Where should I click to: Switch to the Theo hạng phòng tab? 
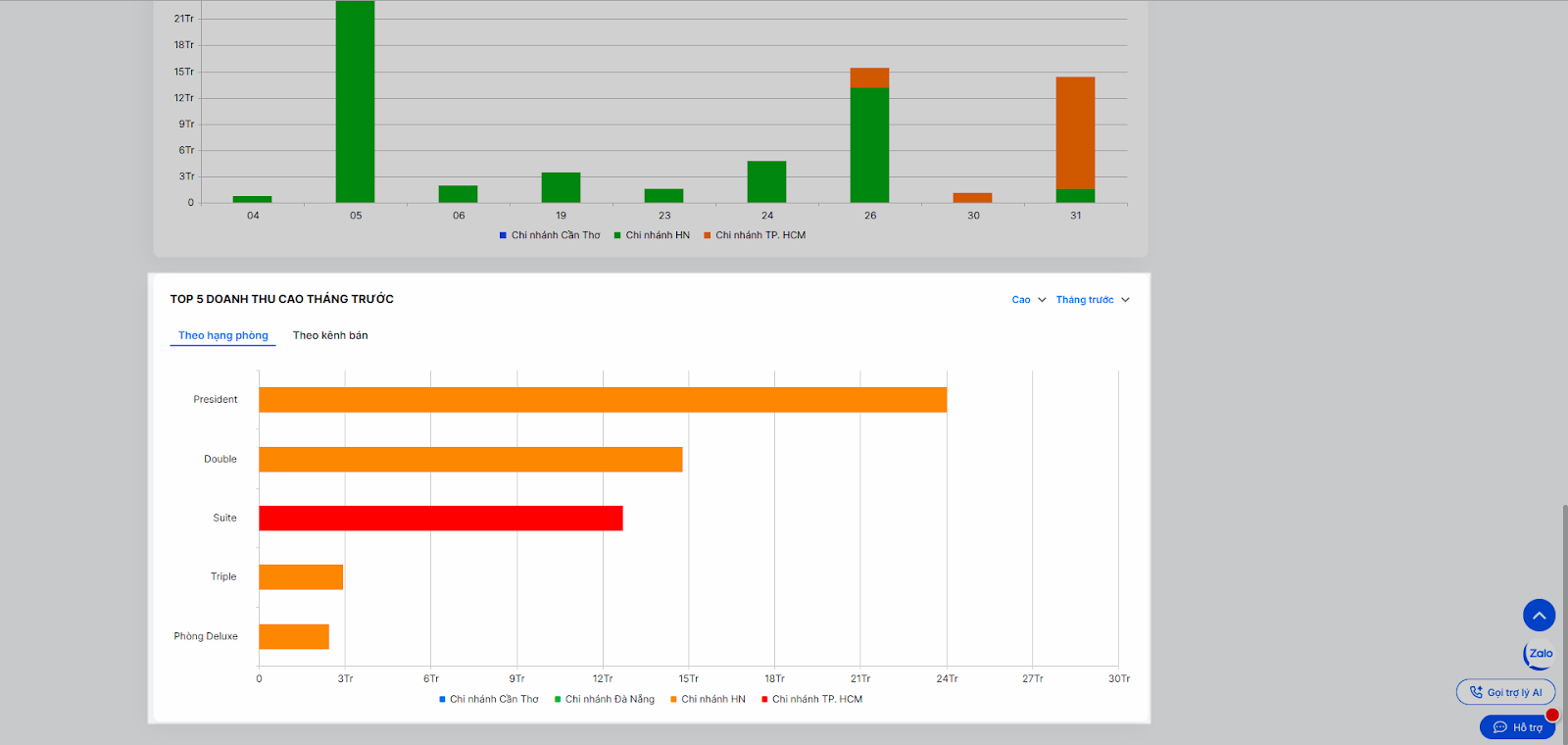pos(223,335)
